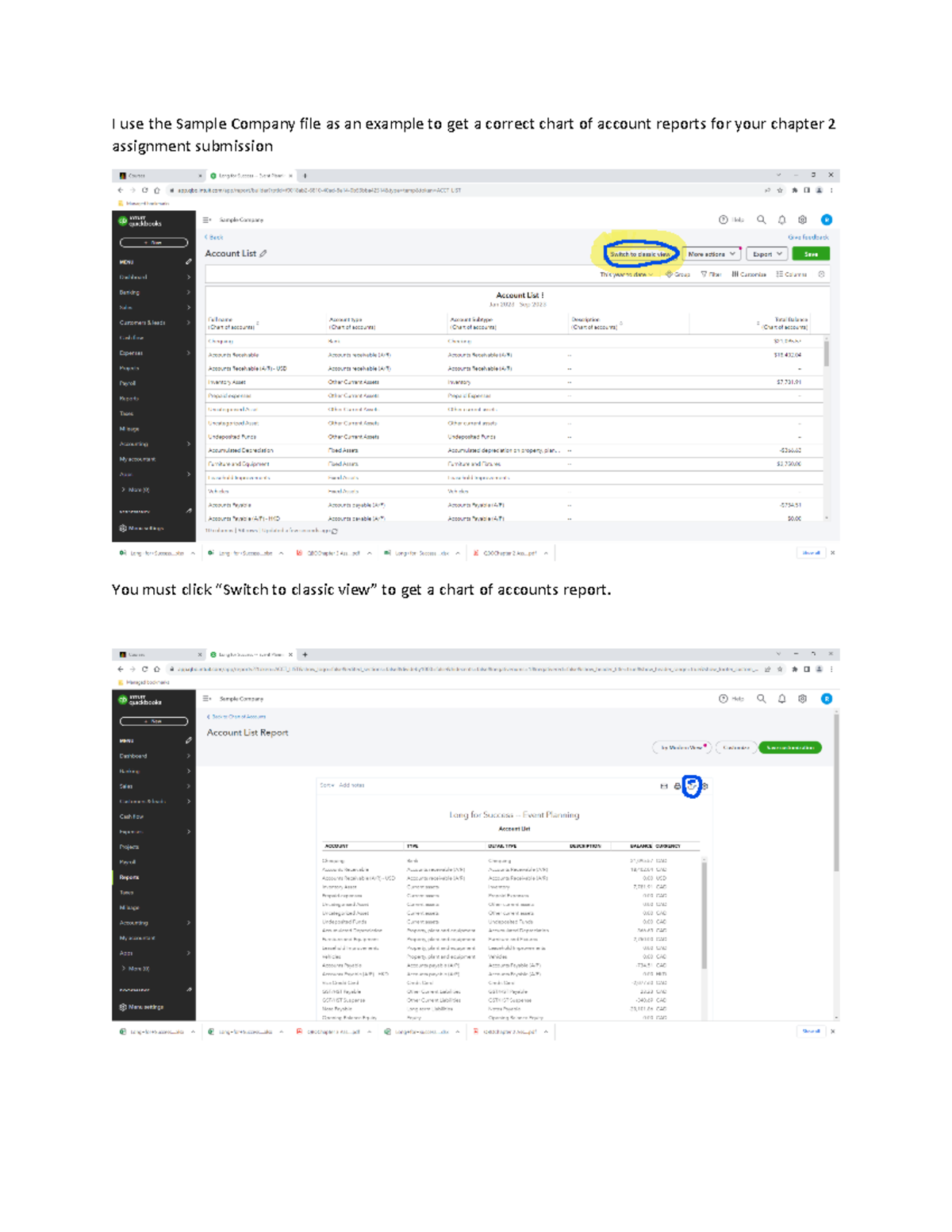Click 'Customize' pill button on Account List Report

click(735, 747)
